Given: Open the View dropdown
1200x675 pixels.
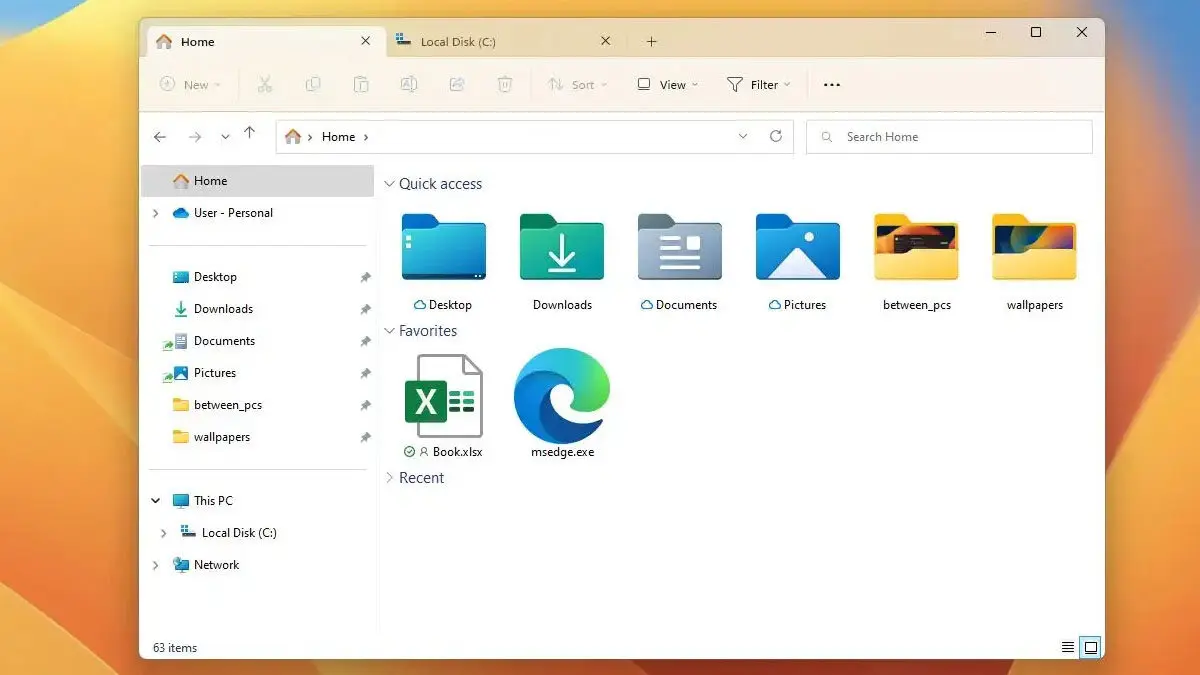Looking at the screenshot, I should 666,84.
